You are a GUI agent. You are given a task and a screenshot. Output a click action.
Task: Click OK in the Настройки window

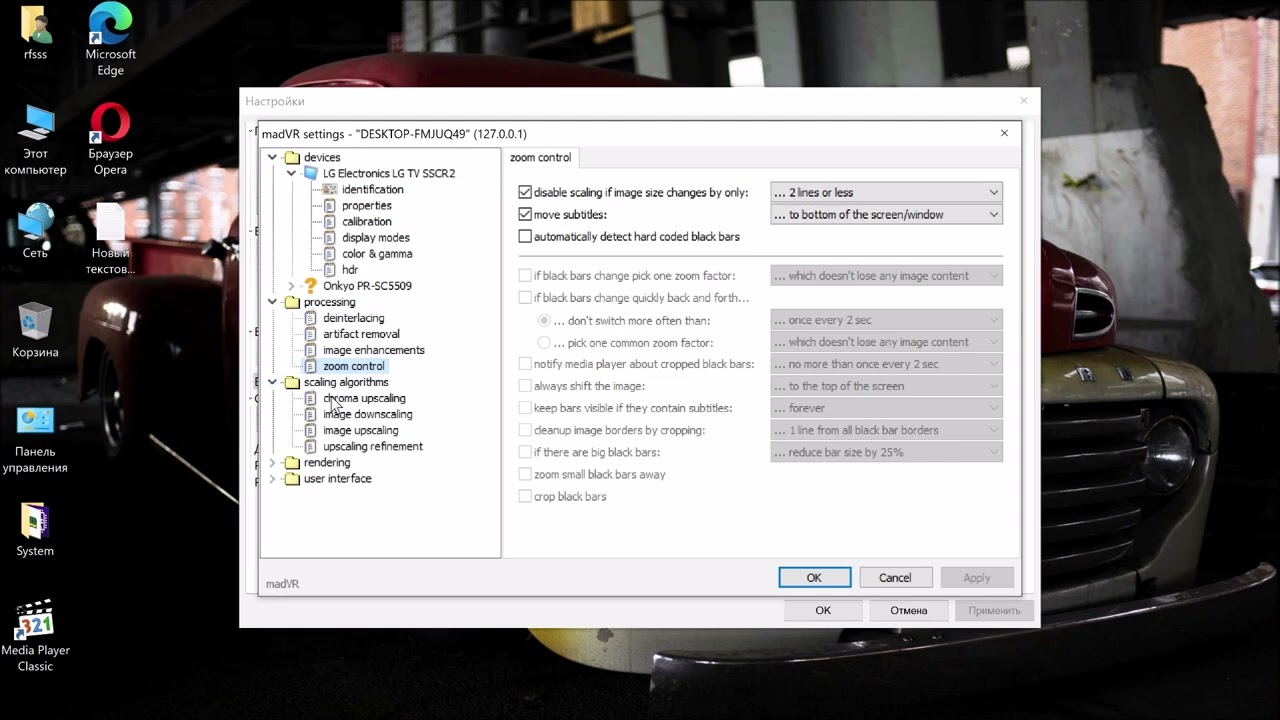click(x=823, y=610)
